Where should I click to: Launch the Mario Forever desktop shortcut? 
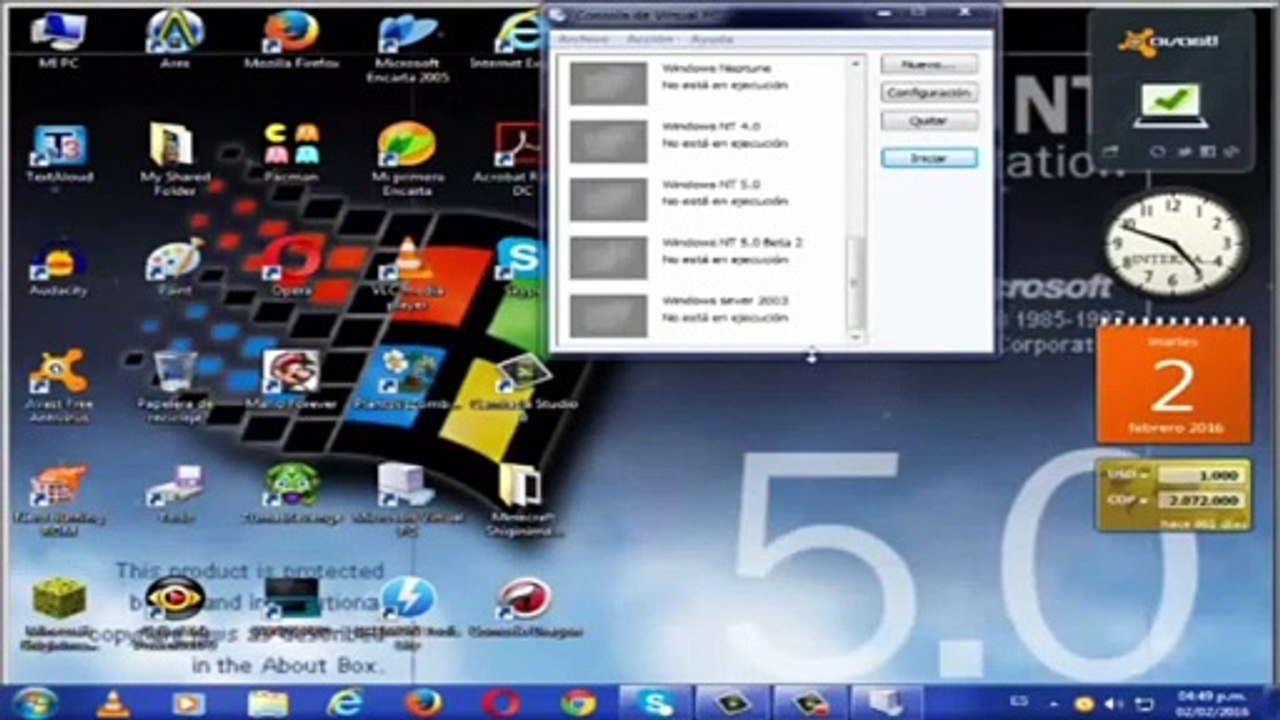(291, 380)
